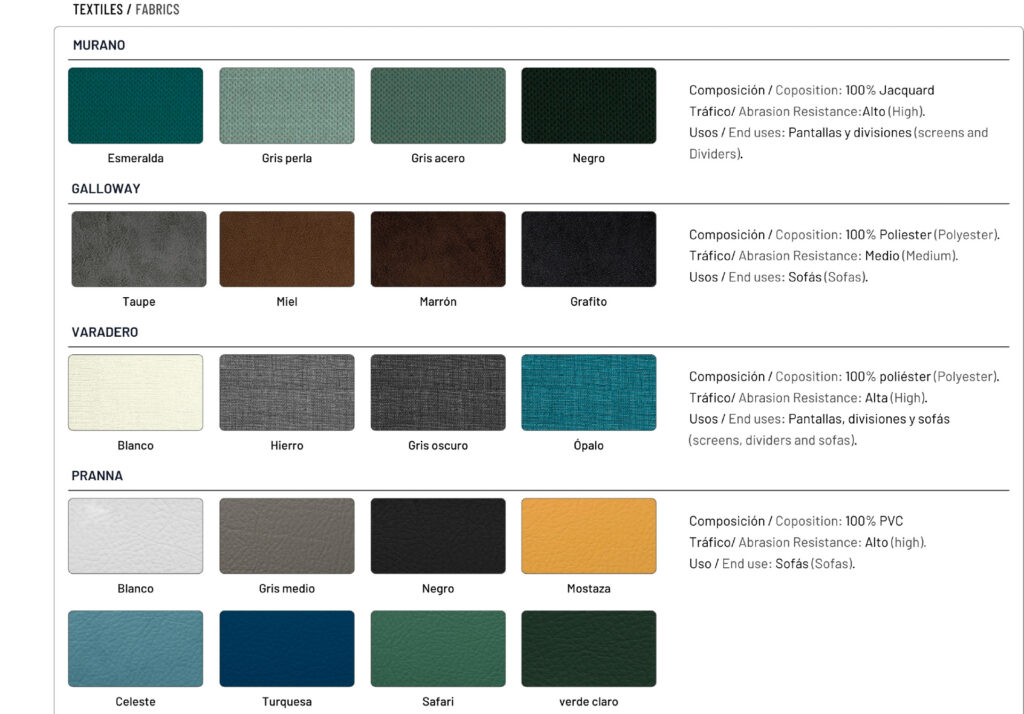Click the verde claro text label
This screenshot has height=714, width=1024.
coord(588,702)
